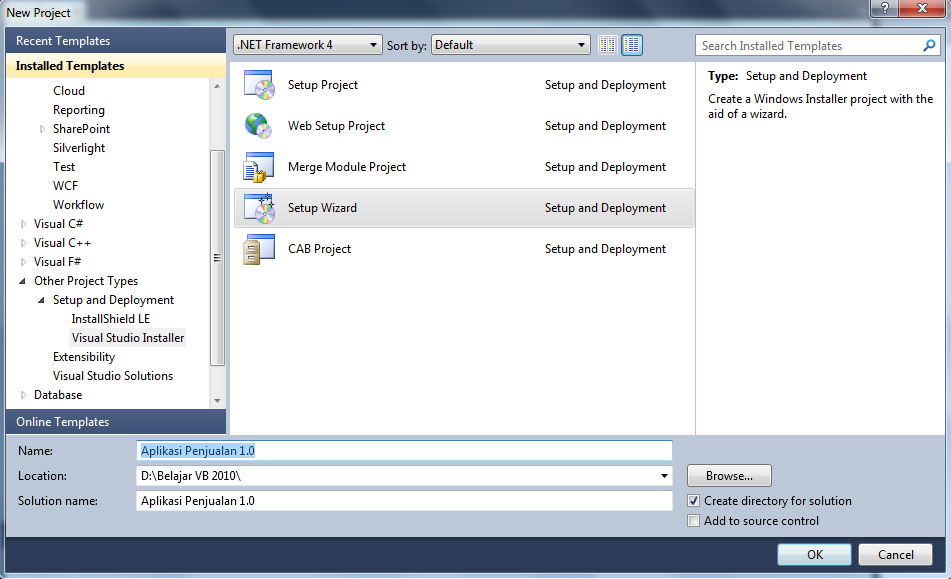951x579 pixels.
Task: Enable Add to source control checkbox
Action: [x=693, y=521]
